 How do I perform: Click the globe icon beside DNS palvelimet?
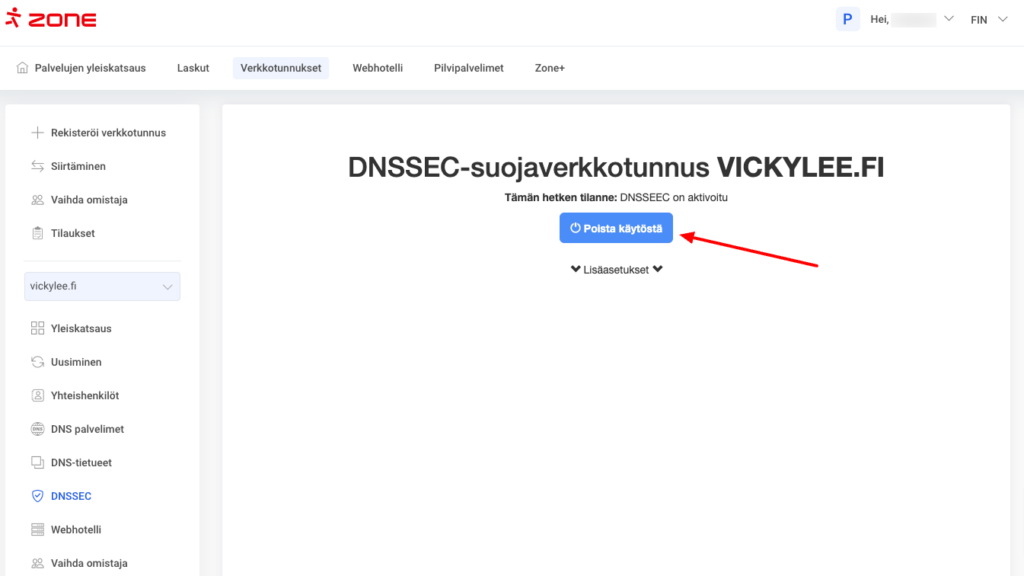click(37, 429)
